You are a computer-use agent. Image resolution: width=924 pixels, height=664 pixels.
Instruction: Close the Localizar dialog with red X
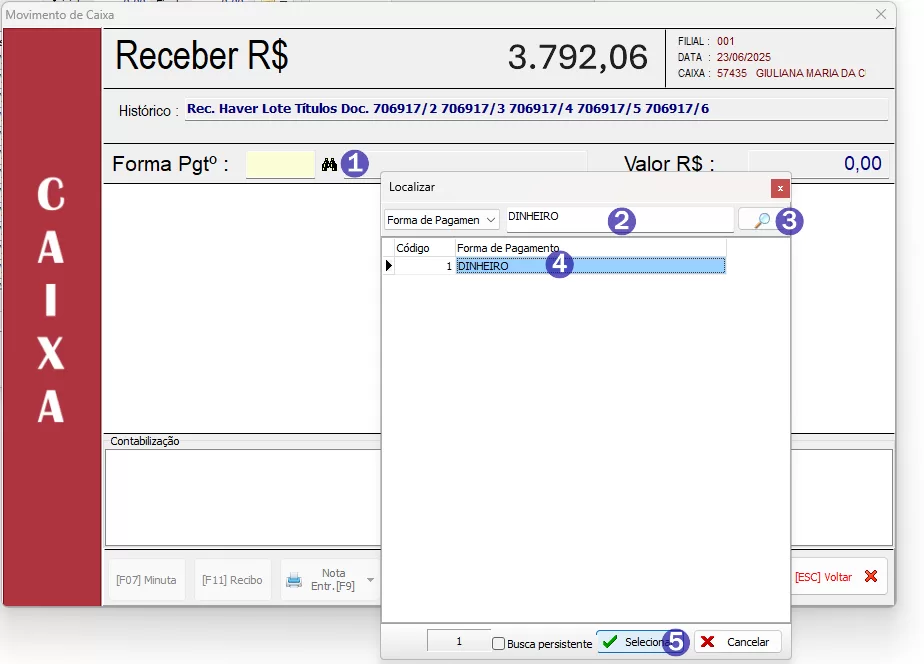(780, 188)
